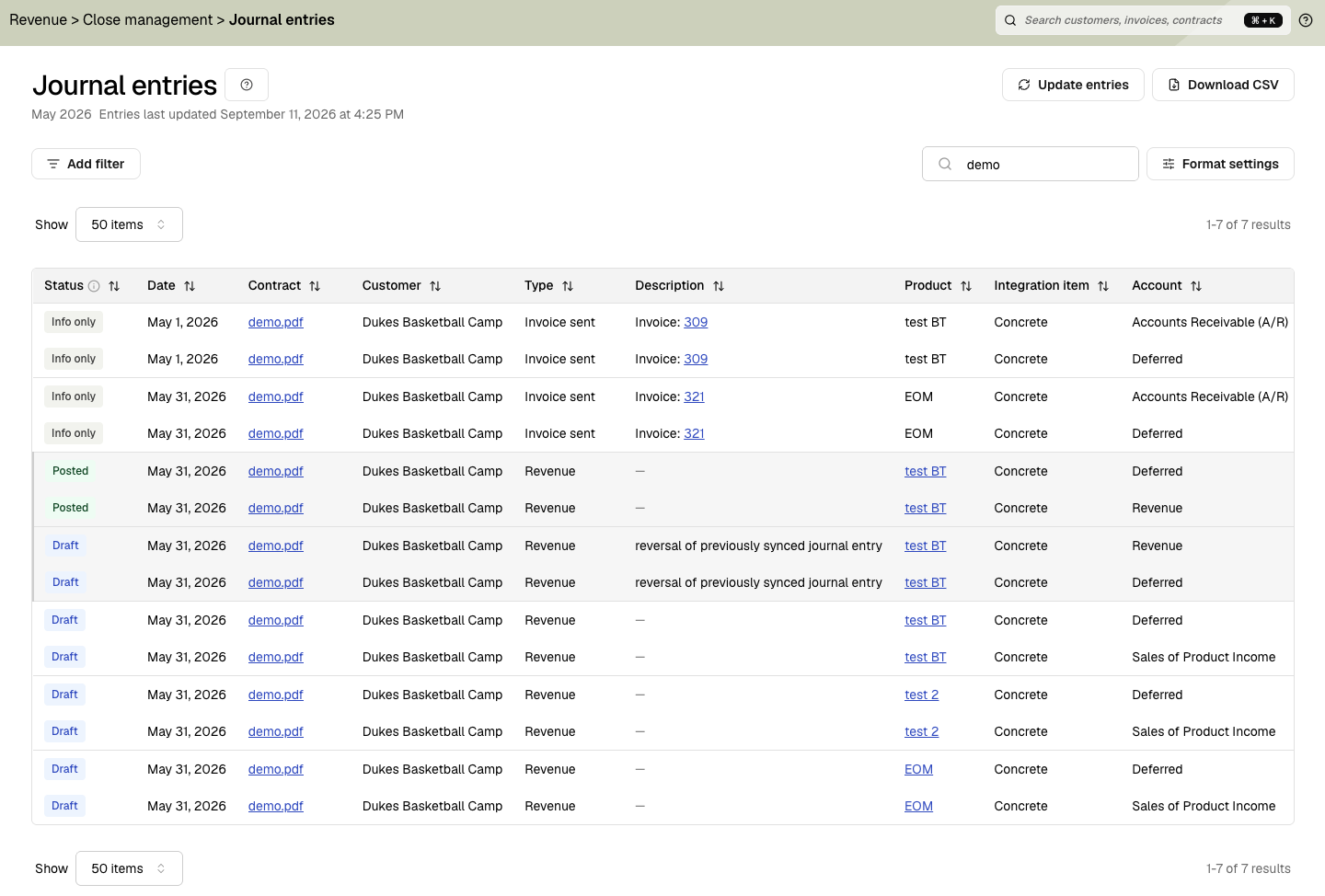
Task: Open EOM link in last Sales of Product Income row
Action: [x=918, y=806]
